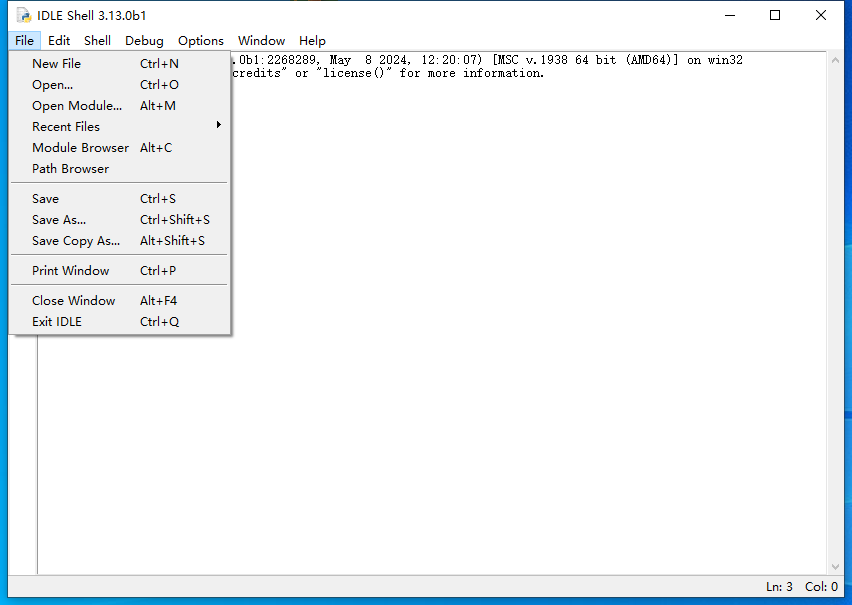The height and width of the screenshot is (605, 852).
Task: Open the Path Browser entry
Action: [120, 169]
